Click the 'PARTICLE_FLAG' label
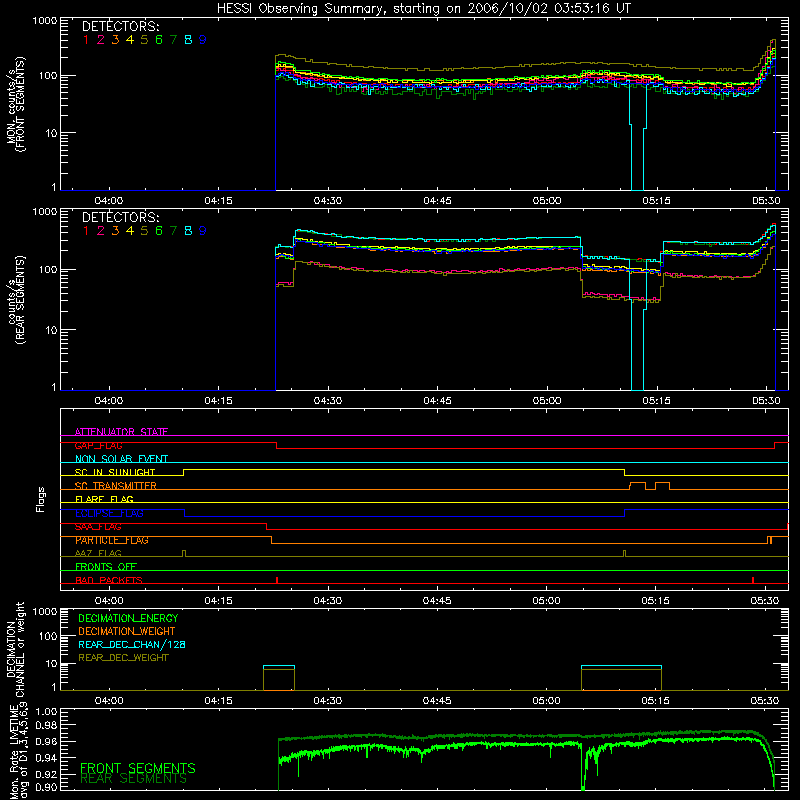Image resolution: width=800 pixels, height=800 pixels. pos(112,540)
